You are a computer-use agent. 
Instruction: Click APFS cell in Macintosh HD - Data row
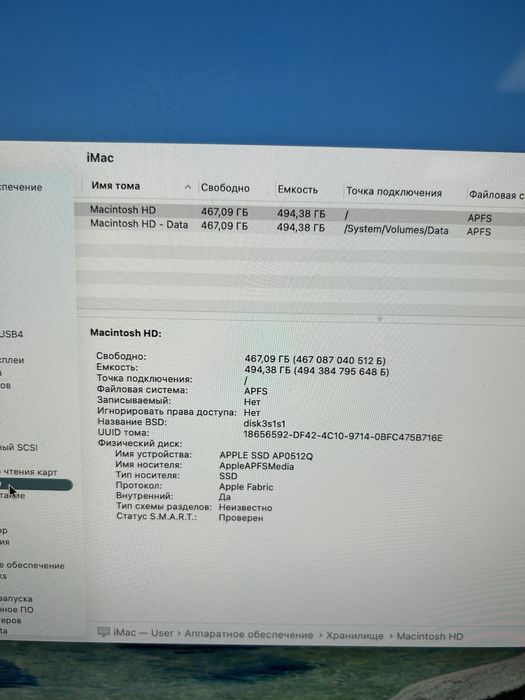tap(479, 232)
